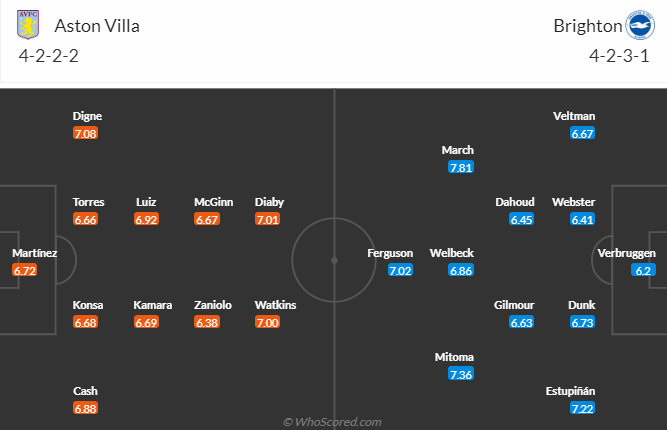Select Digne's 7.08 rating badge
The image size is (667, 430).
[85, 134]
